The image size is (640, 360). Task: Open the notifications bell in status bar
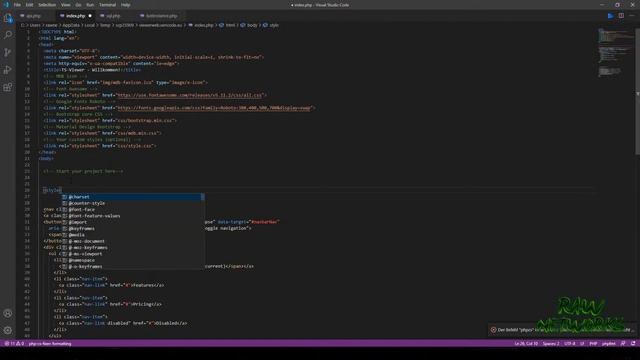coord(633,344)
